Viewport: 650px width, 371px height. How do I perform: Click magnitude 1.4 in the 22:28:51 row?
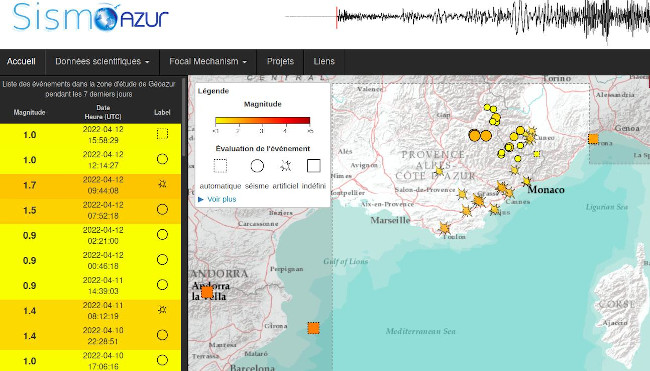pyautogui.click(x=29, y=336)
